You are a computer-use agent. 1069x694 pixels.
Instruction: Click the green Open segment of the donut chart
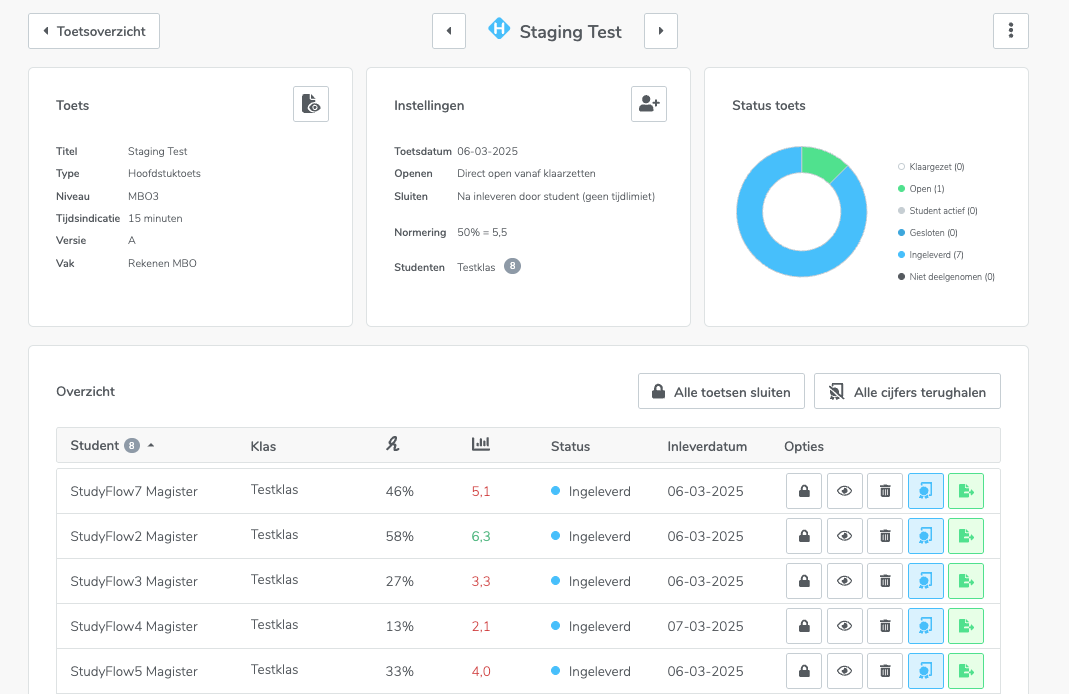pos(825,163)
